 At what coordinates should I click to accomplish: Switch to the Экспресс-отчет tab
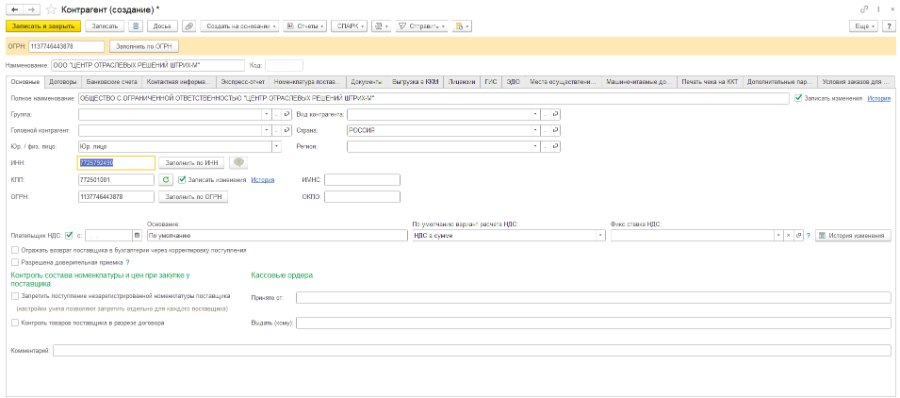pos(243,82)
